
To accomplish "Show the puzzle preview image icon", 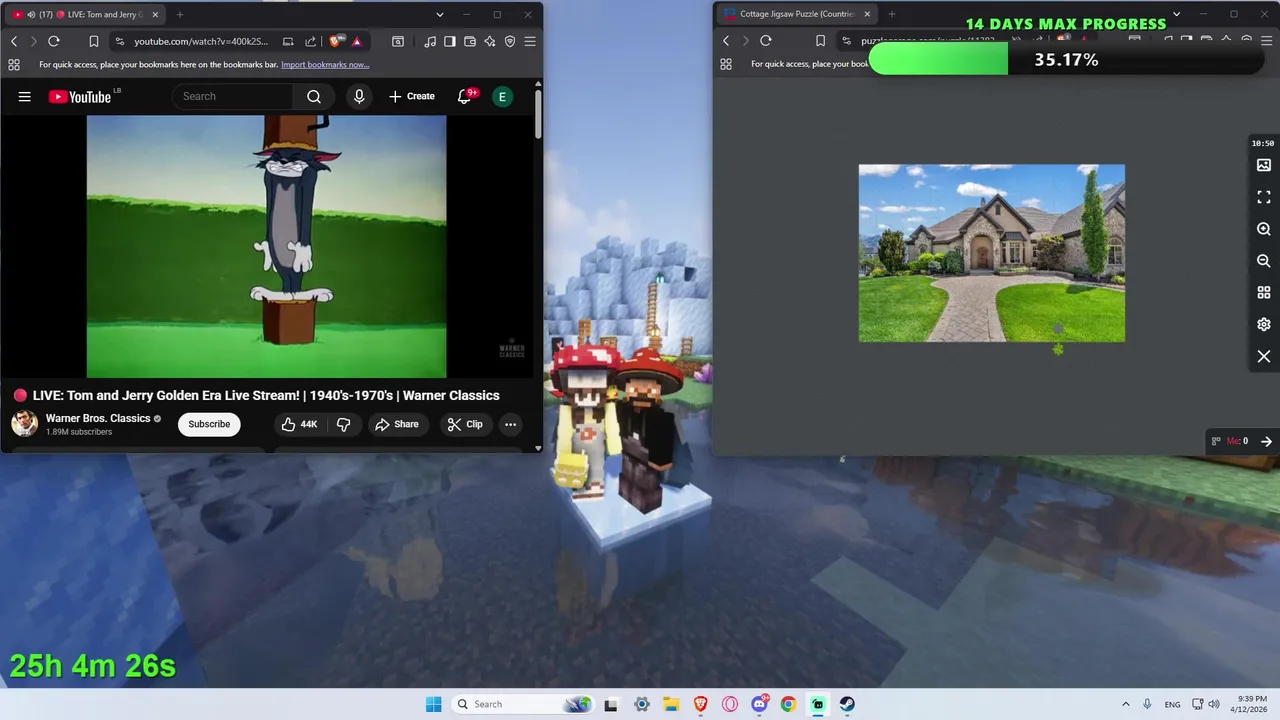I will [1264, 165].
